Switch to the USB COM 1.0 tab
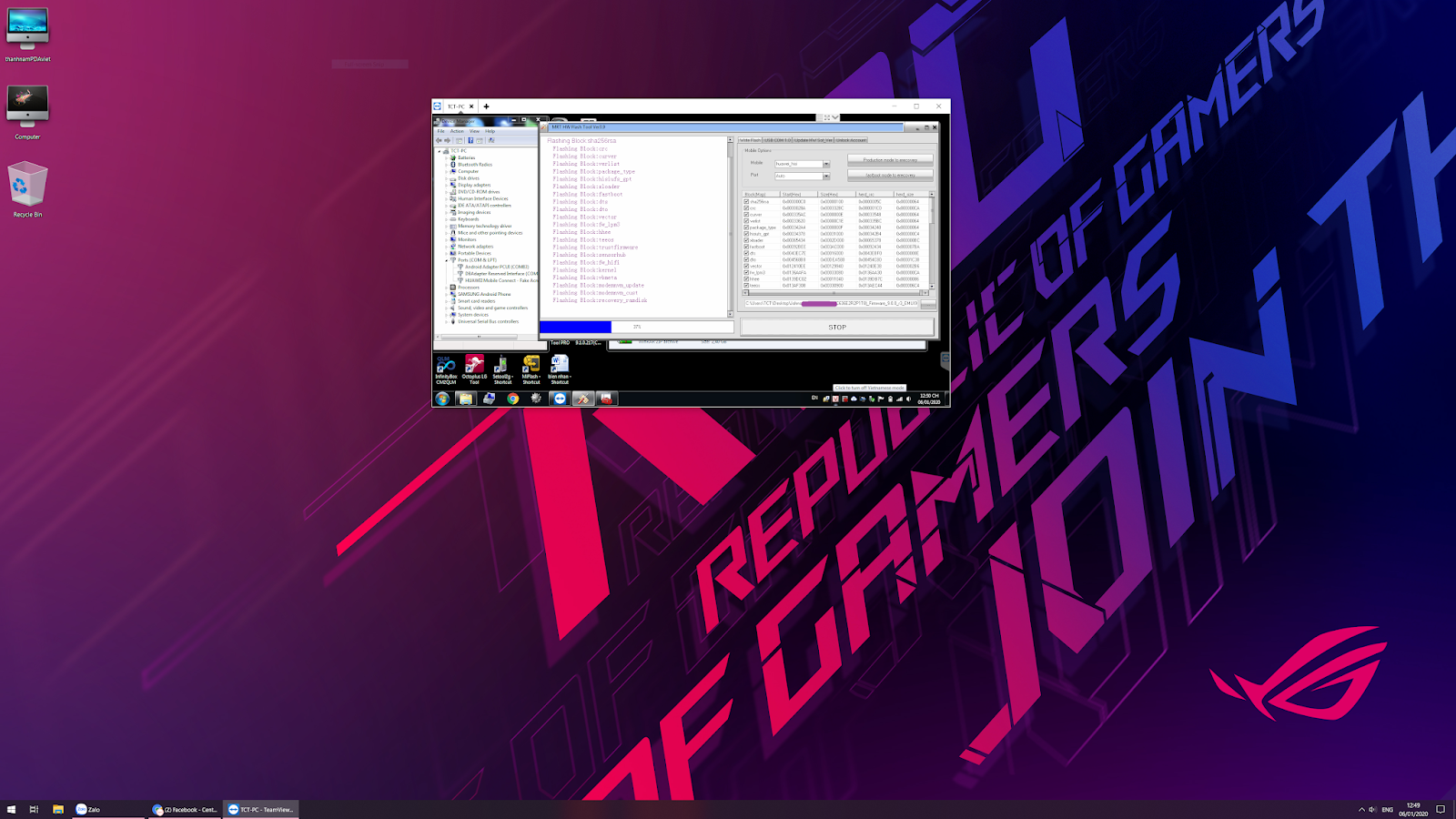Screen dimensions: 1456x819 pyautogui.click(x=777, y=140)
